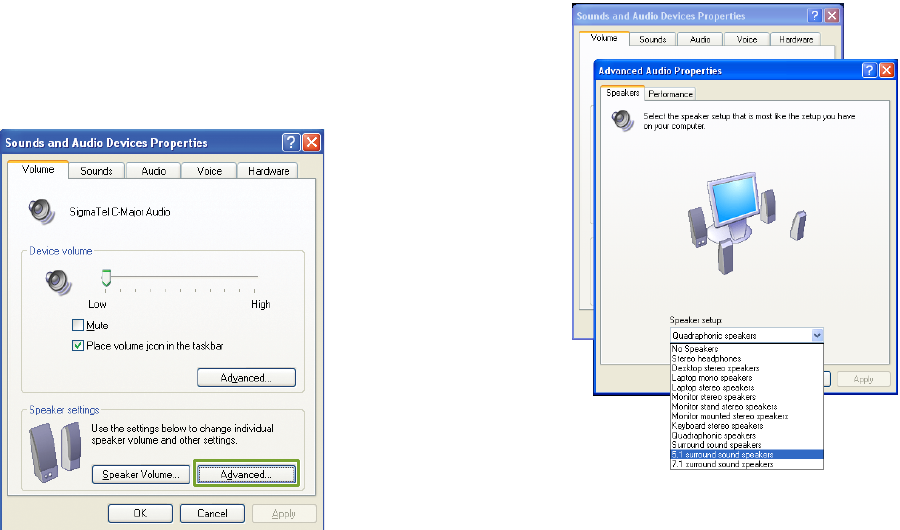Switch to the Sounds tab in left window
Screen dimensions: 900x530
(96, 171)
